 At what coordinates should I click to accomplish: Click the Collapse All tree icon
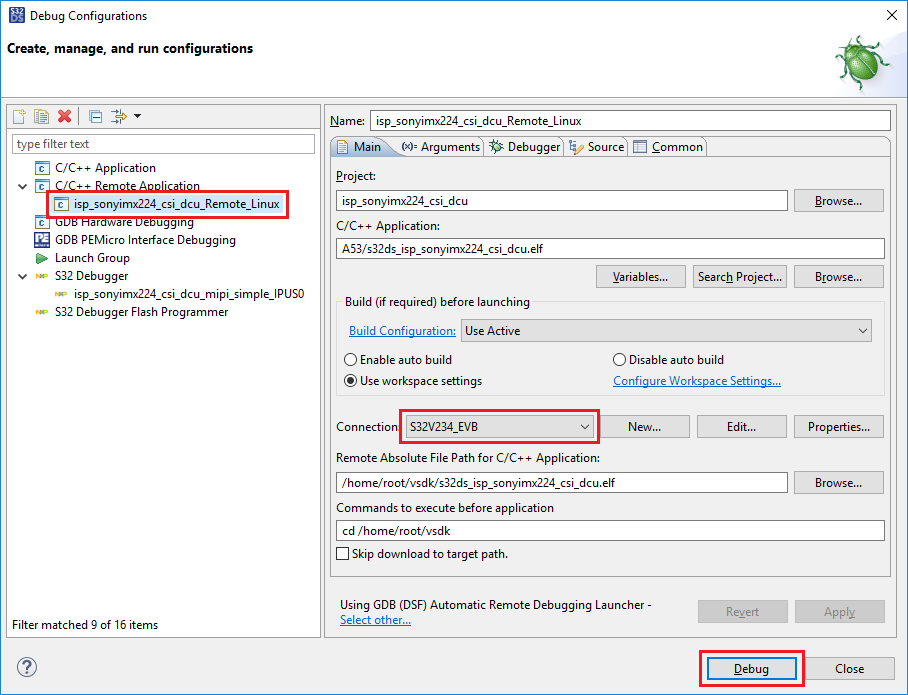pyautogui.click(x=95, y=117)
